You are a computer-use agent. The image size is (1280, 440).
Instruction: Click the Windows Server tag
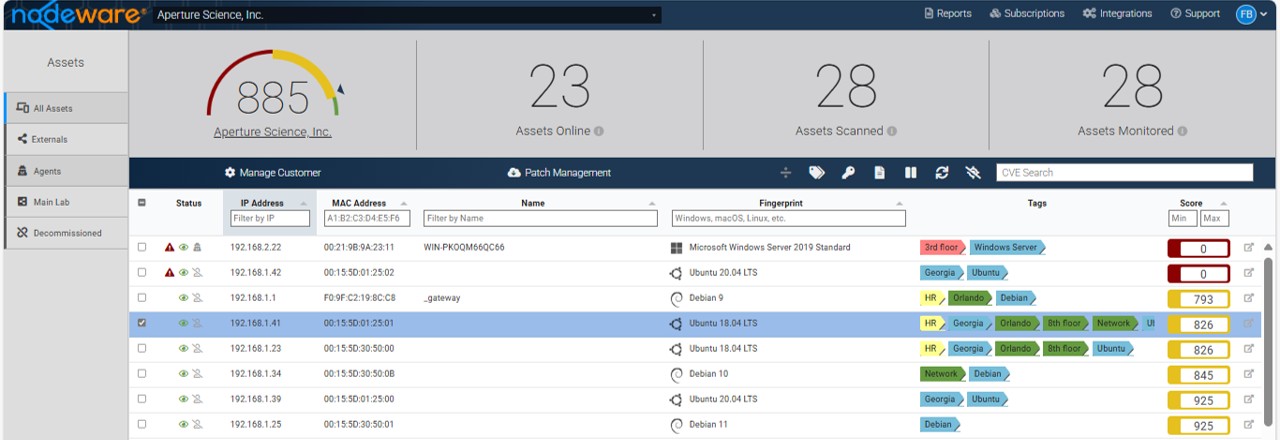point(1008,247)
